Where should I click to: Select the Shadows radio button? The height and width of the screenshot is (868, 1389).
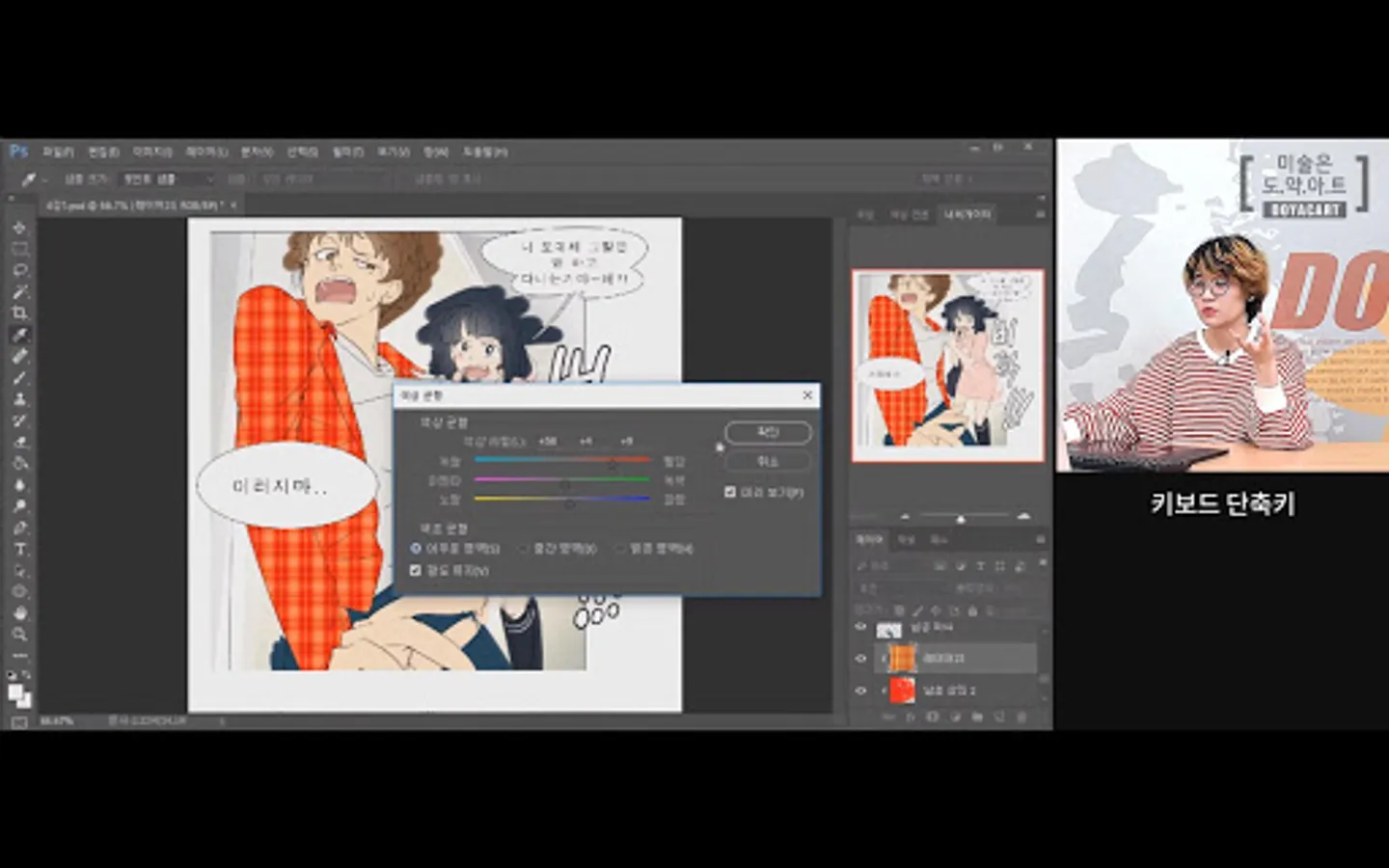click(416, 548)
